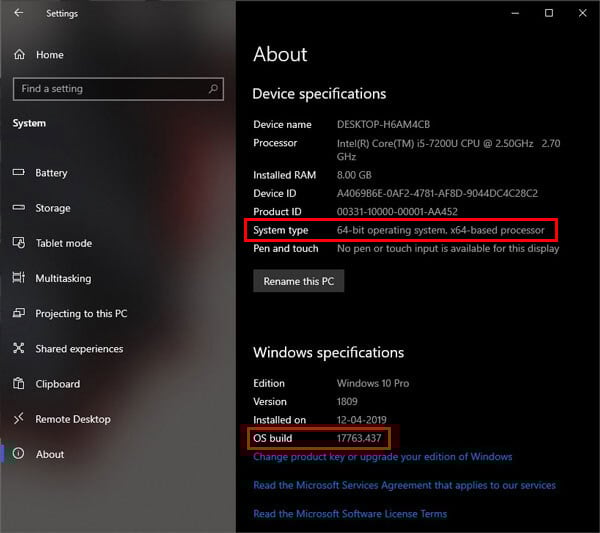
Task: Click the Projecting to this PC icon
Action: [19, 313]
